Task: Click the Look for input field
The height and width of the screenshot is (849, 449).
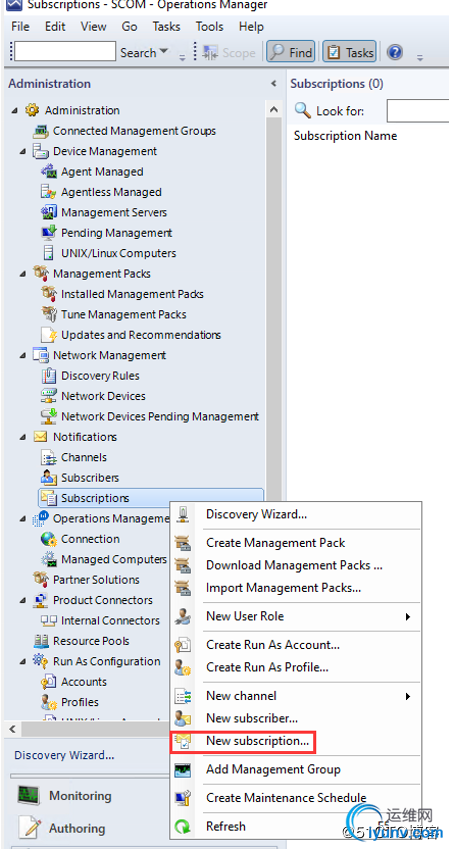Action: 418,112
